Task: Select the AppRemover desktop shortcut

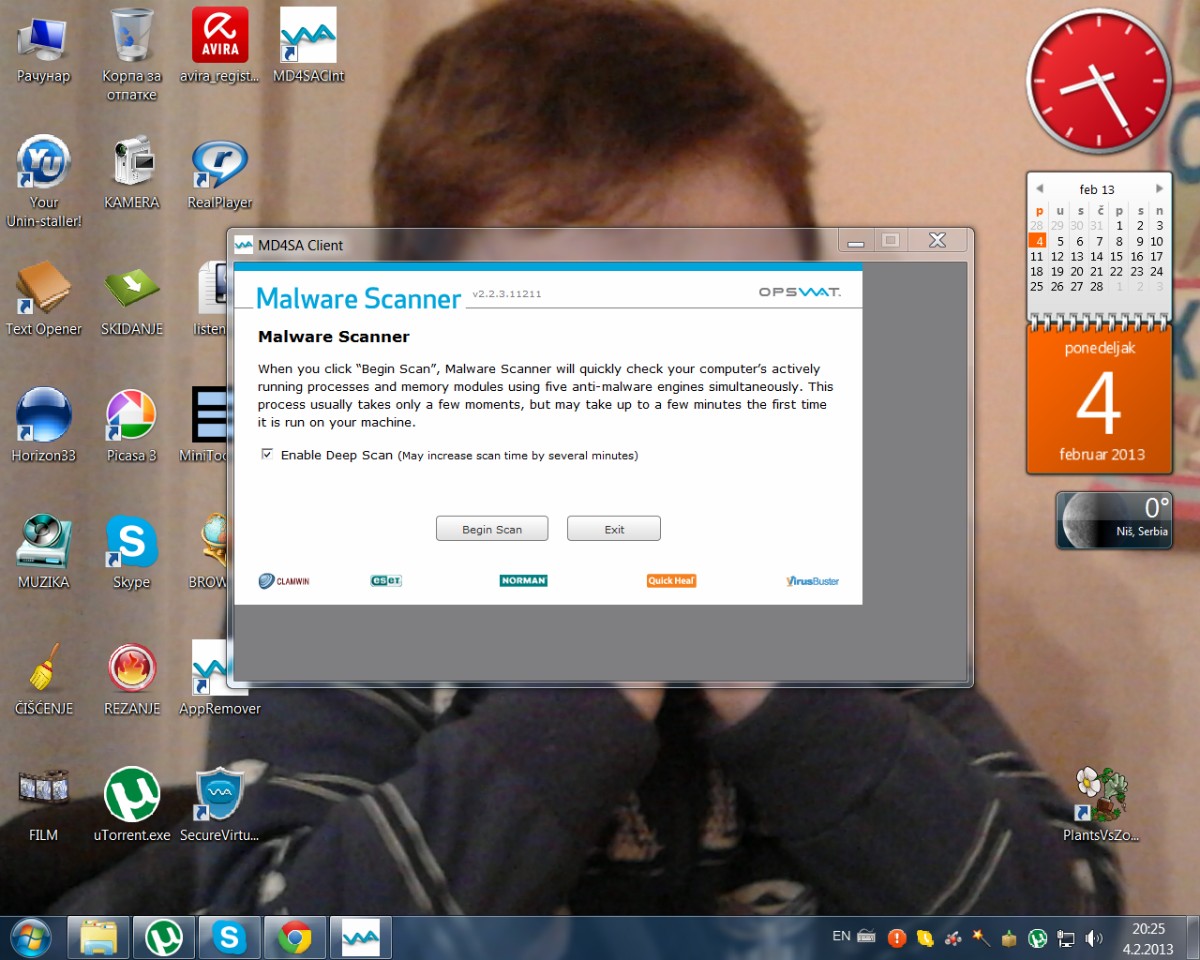Action: 219,678
